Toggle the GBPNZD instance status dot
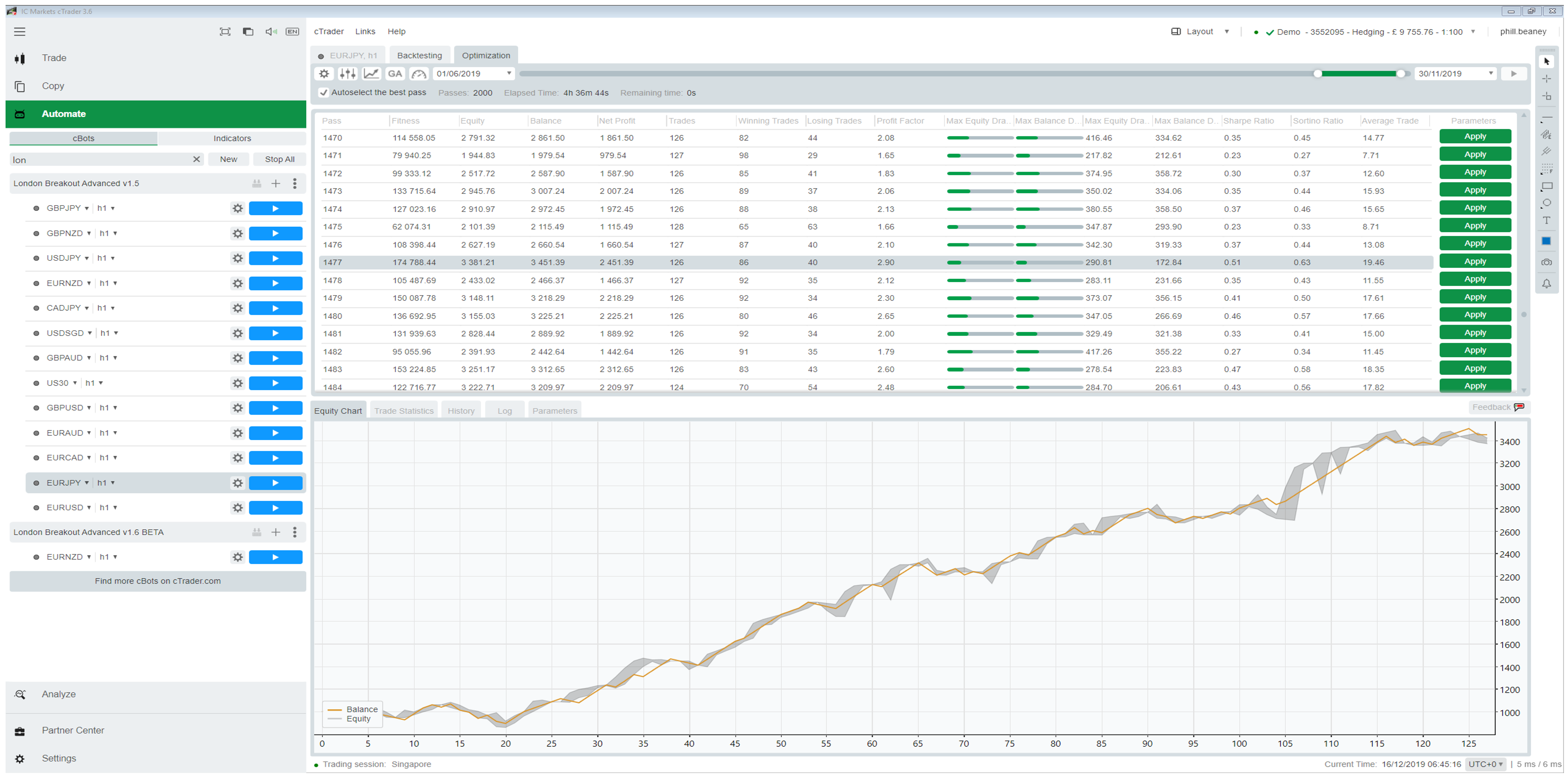Image resolution: width=1568 pixels, height=777 pixels. [x=36, y=233]
